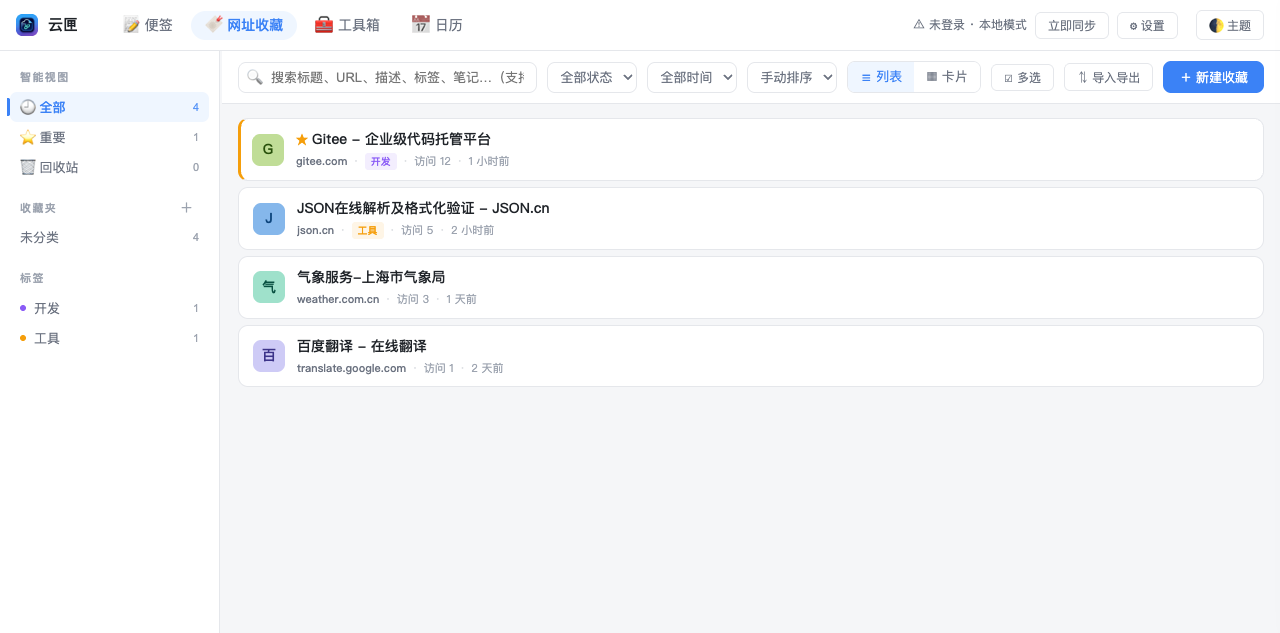Open the 气象服务–上海市气象局 bookmark title
The height and width of the screenshot is (633, 1280).
click(x=371, y=277)
